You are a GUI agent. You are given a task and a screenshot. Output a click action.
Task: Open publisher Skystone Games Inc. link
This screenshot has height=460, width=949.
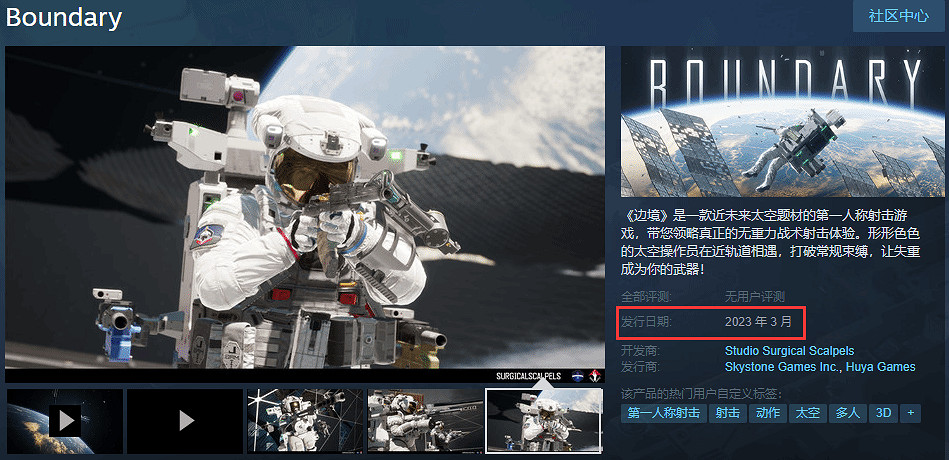[x=782, y=367]
